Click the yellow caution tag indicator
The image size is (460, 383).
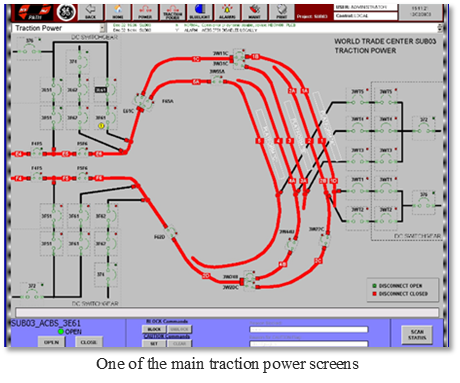pyautogui.click(x=101, y=126)
